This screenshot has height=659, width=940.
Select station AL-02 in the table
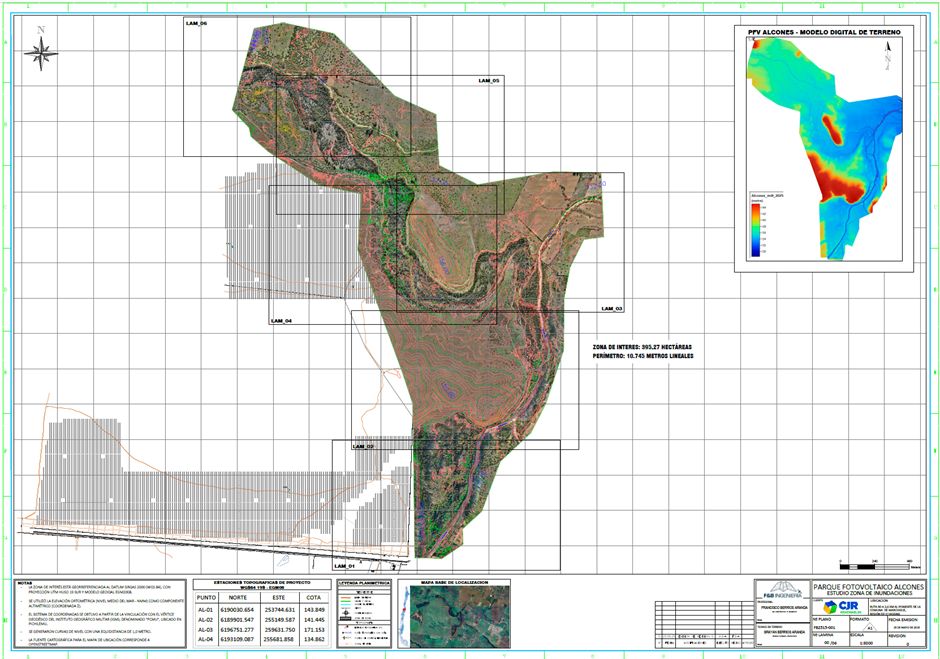[x=206, y=620]
